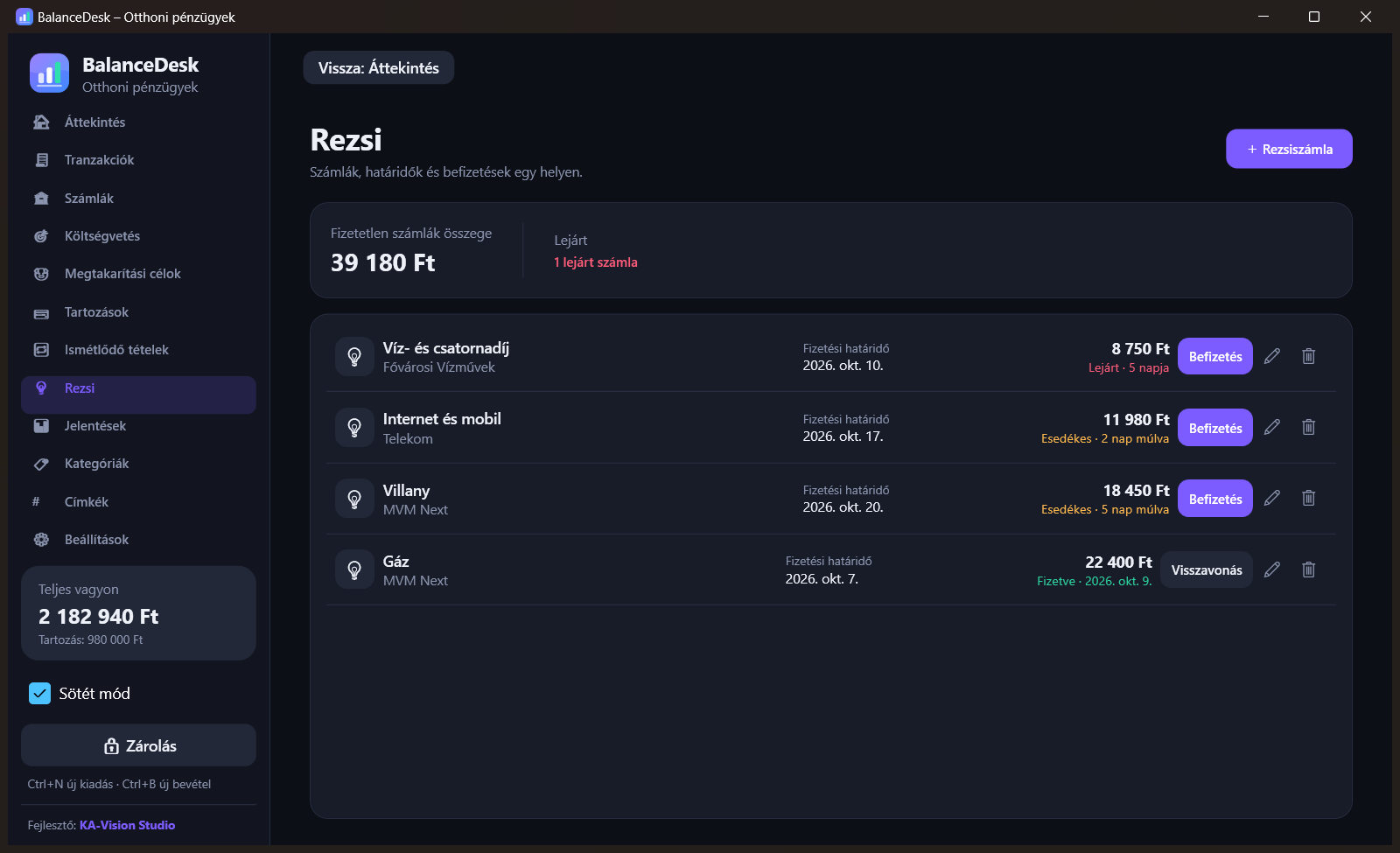This screenshot has width=1400, height=853.
Task: Delete the Víz- és csatornadíj bill with trash icon
Action: coord(1309,356)
